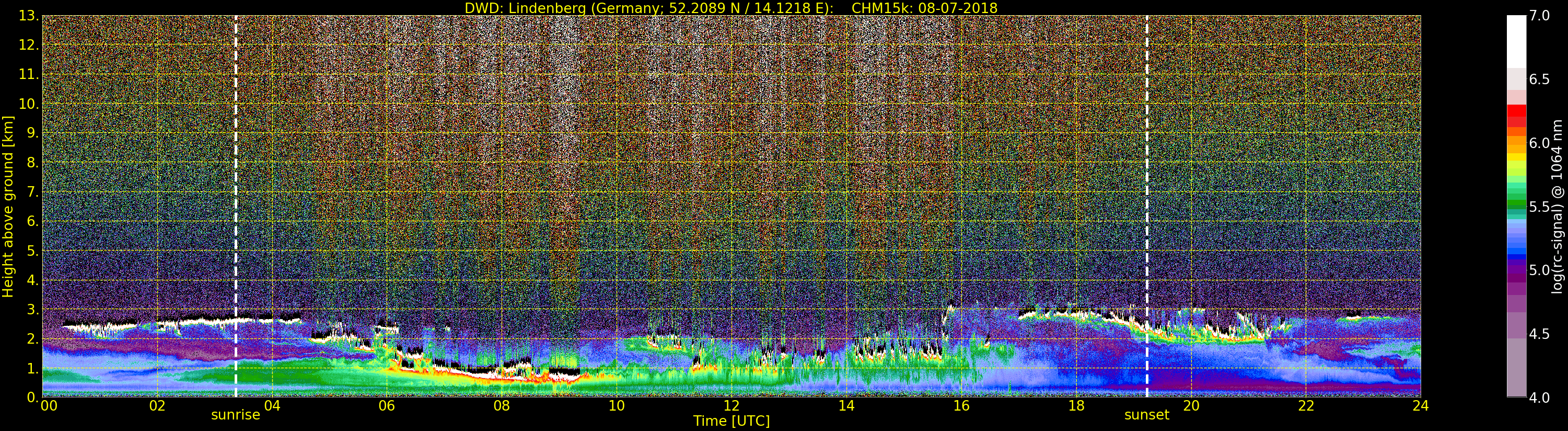Click the 'sunrise' label below the time axis
Image resolution: width=1568 pixels, height=431 pixels.
(x=236, y=415)
